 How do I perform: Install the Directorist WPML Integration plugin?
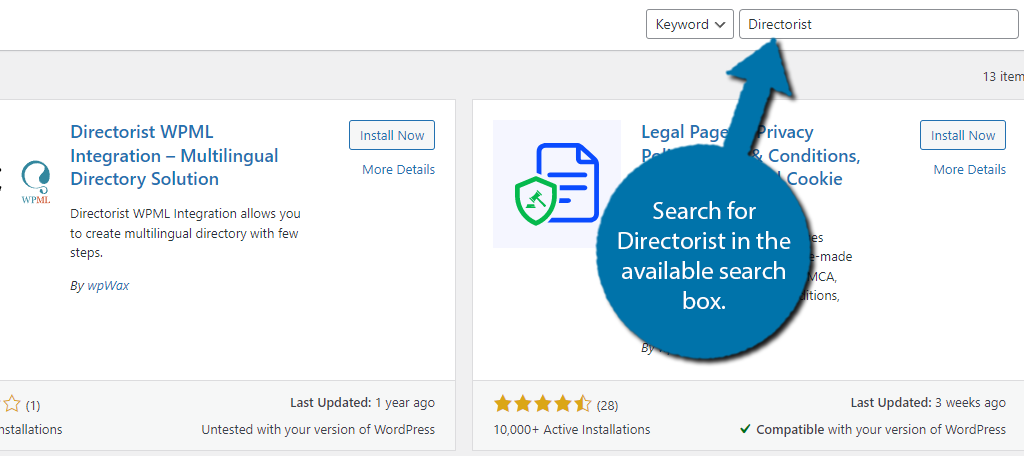click(392, 135)
